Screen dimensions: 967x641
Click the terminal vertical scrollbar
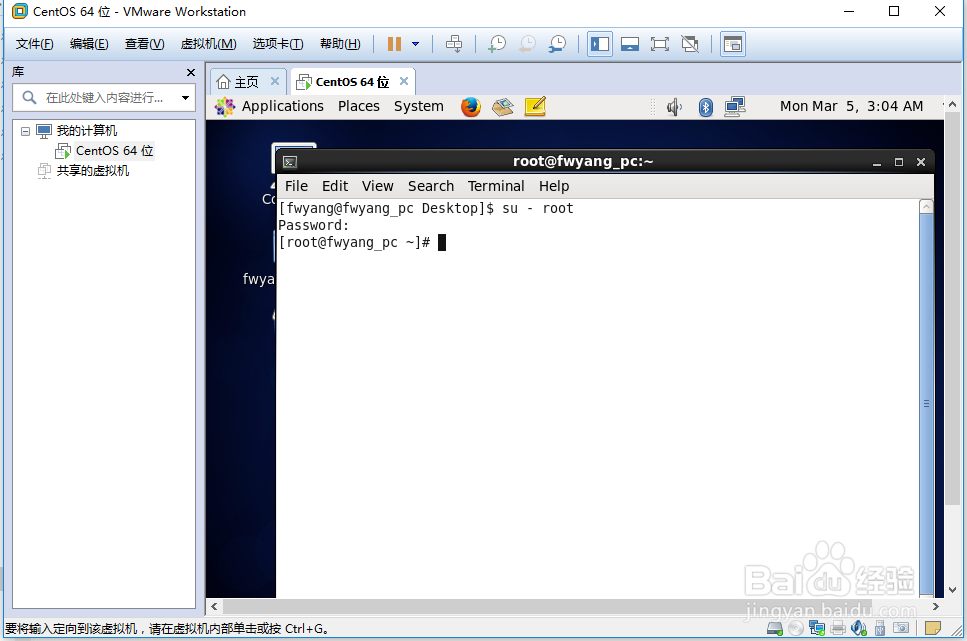(x=926, y=404)
